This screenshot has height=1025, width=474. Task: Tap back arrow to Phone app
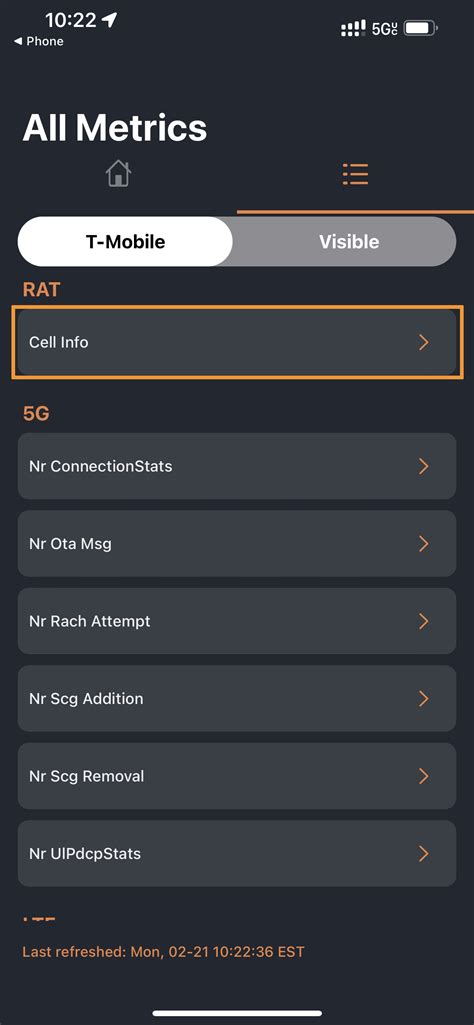click(39, 41)
